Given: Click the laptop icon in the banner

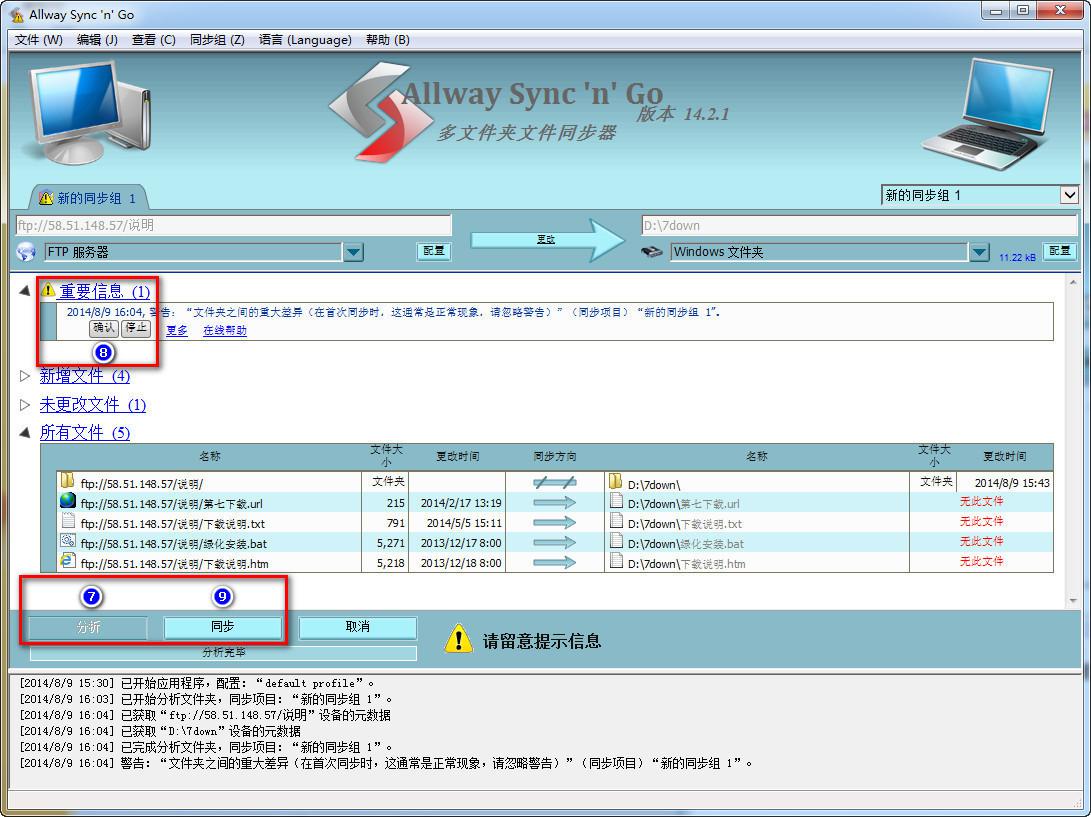Looking at the screenshot, I should [x=988, y=115].
